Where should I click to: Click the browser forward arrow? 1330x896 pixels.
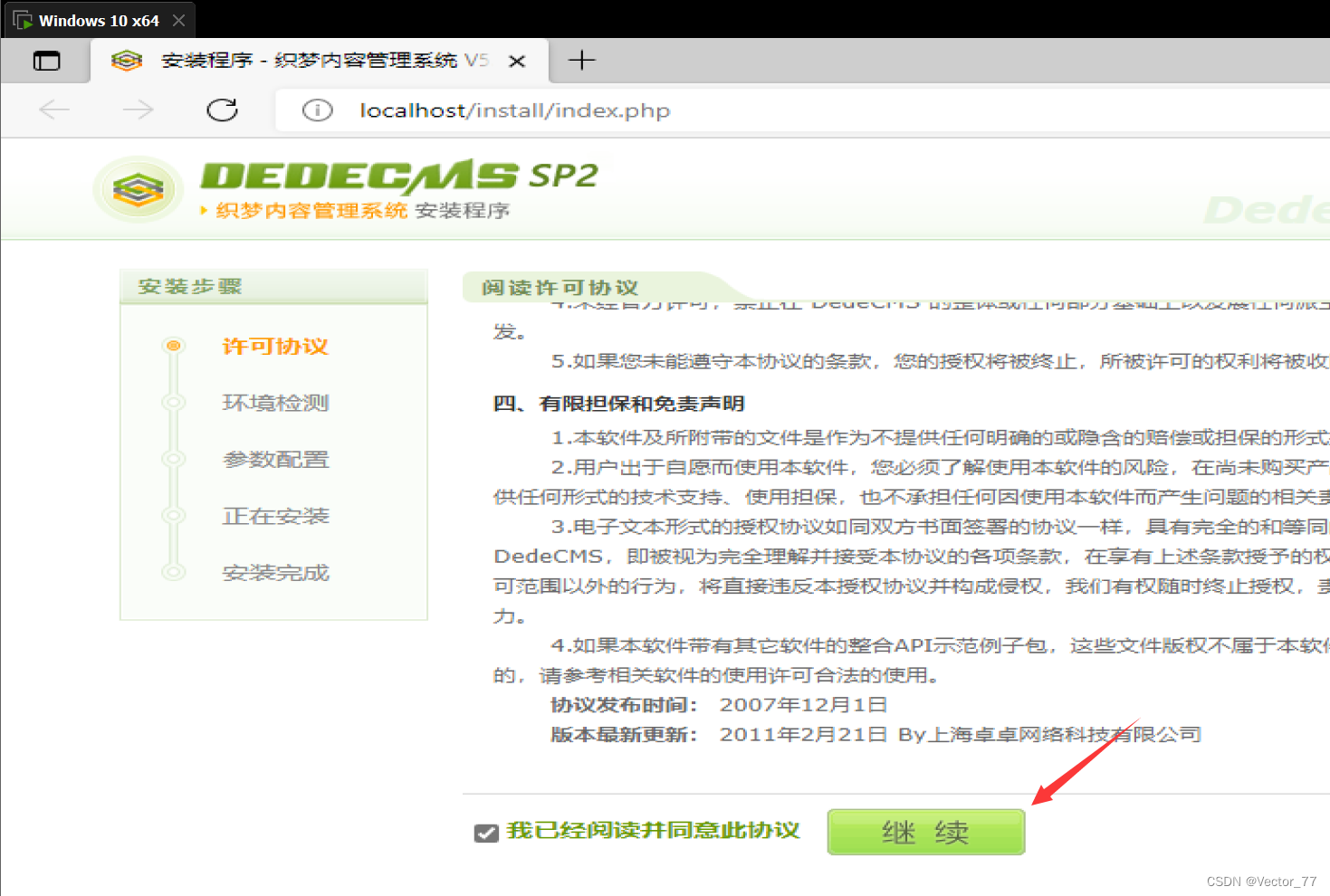click(138, 110)
